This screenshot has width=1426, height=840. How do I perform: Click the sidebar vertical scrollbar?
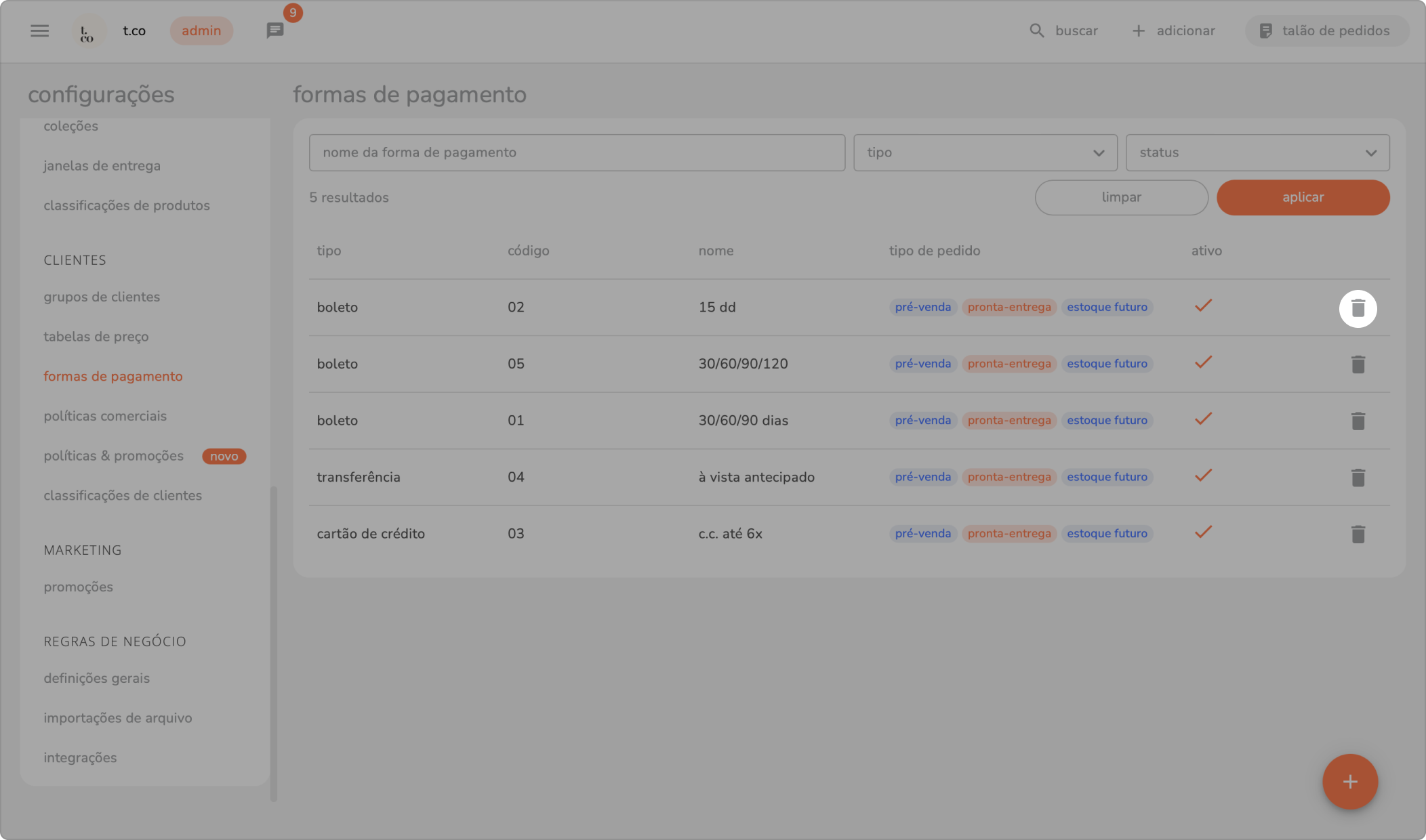tap(274, 642)
